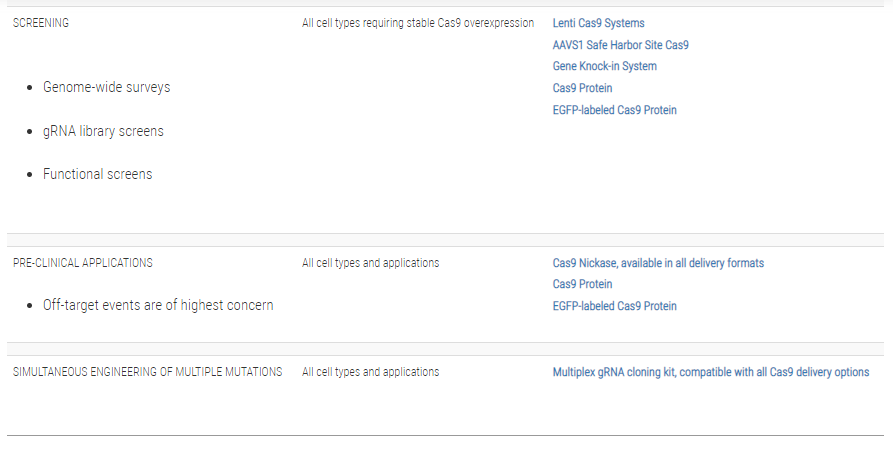Image resolution: width=893 pixels, height=449 pixels.
Task: Open the Gene Knock-in System link
Action: (604, 66)
